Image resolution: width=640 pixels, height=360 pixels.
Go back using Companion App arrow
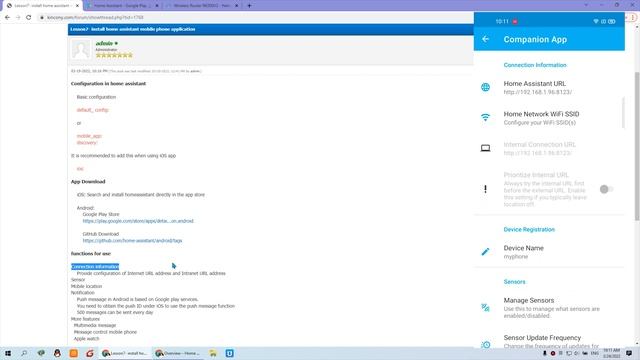pyautogui.click(x=485, y=39)
